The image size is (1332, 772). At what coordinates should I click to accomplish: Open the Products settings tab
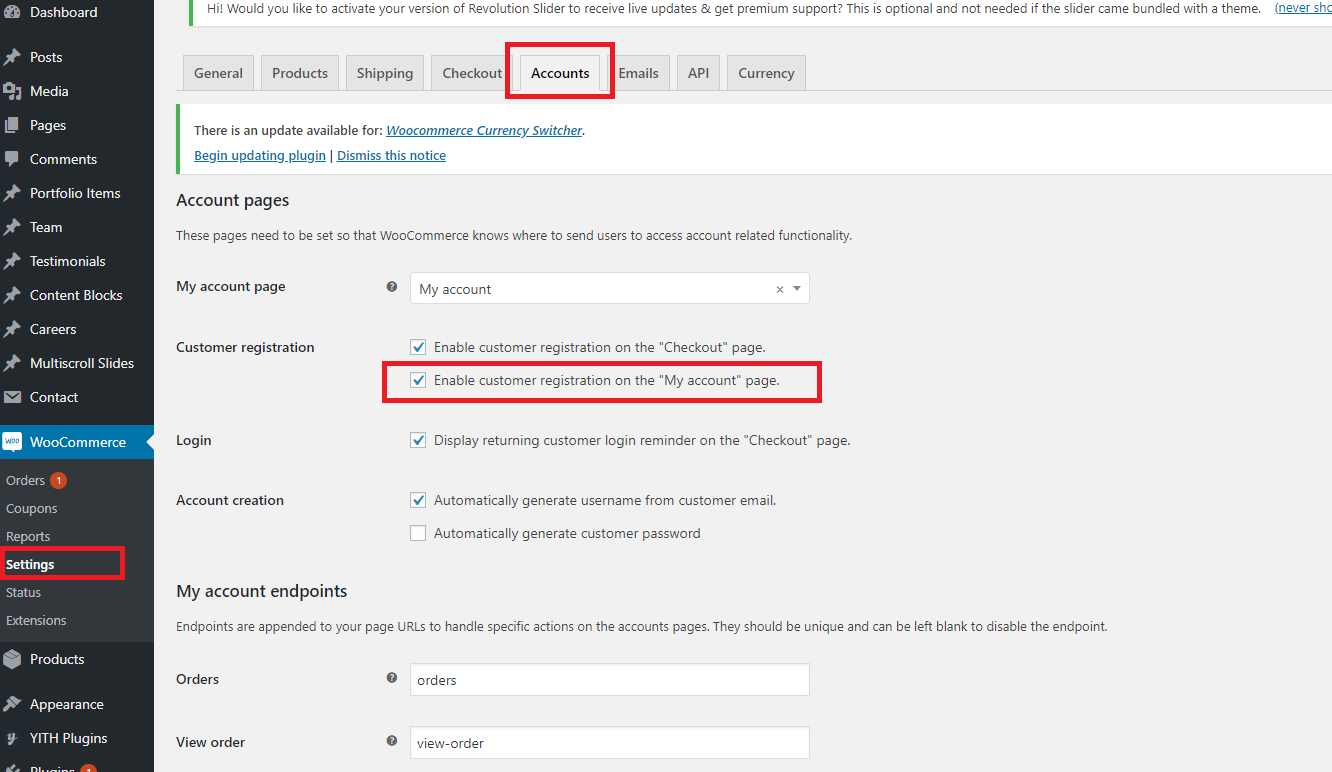coord(300,73)
